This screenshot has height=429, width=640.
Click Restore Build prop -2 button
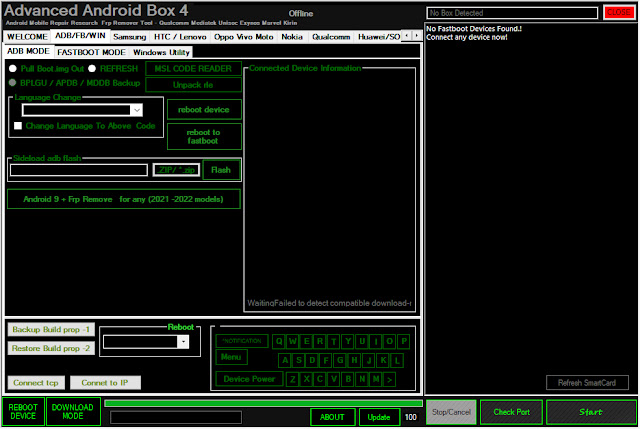point(51,348)
